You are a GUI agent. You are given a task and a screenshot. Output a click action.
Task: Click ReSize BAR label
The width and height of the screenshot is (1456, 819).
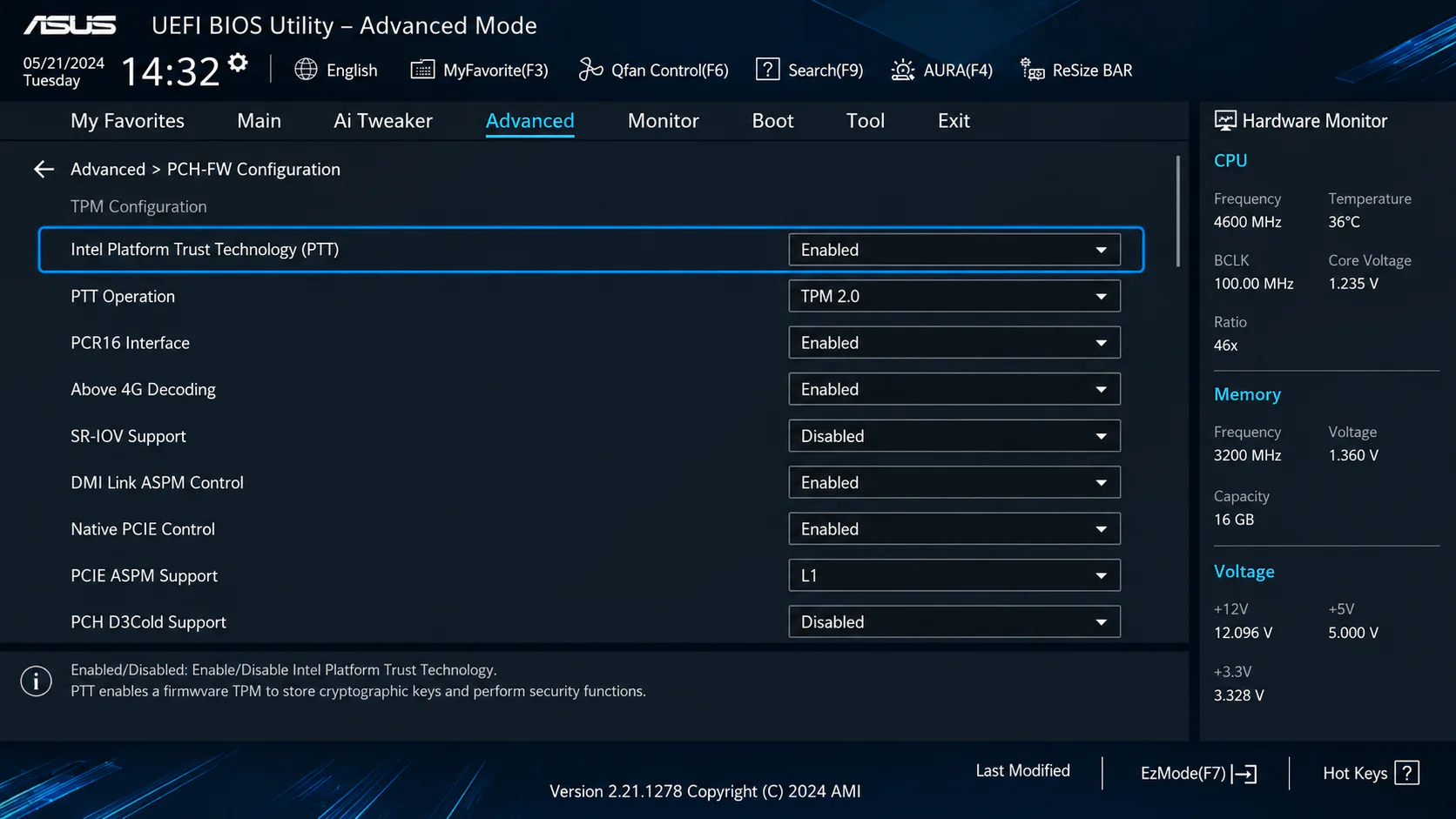[1092, 70]
